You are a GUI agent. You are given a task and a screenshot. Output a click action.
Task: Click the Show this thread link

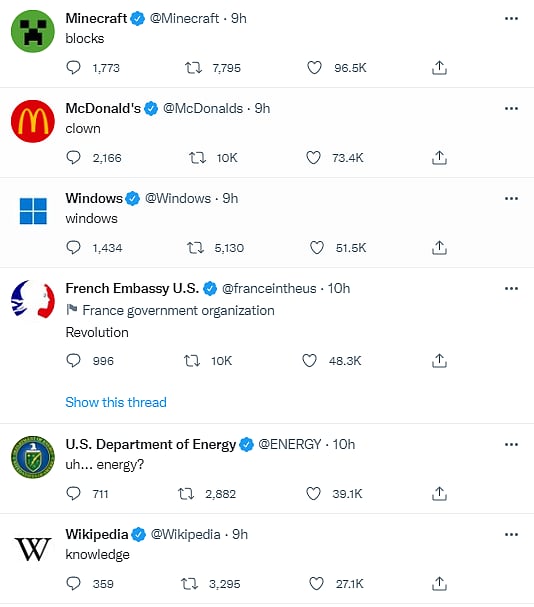[116, 402]
